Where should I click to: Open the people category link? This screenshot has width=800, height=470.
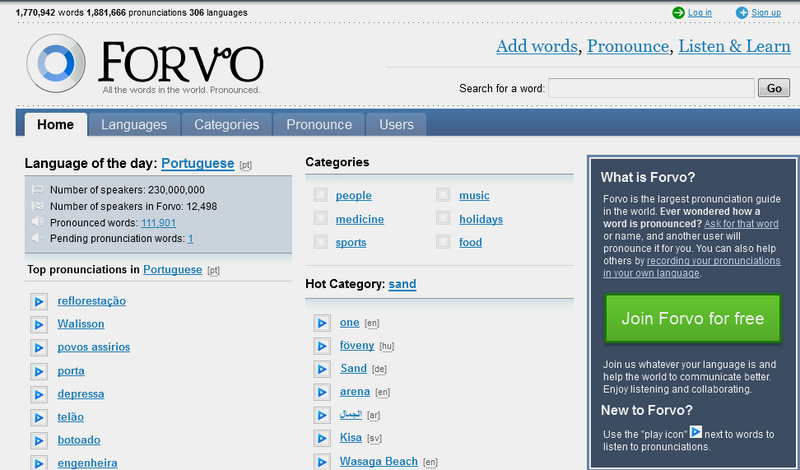[x=354, y=195]
